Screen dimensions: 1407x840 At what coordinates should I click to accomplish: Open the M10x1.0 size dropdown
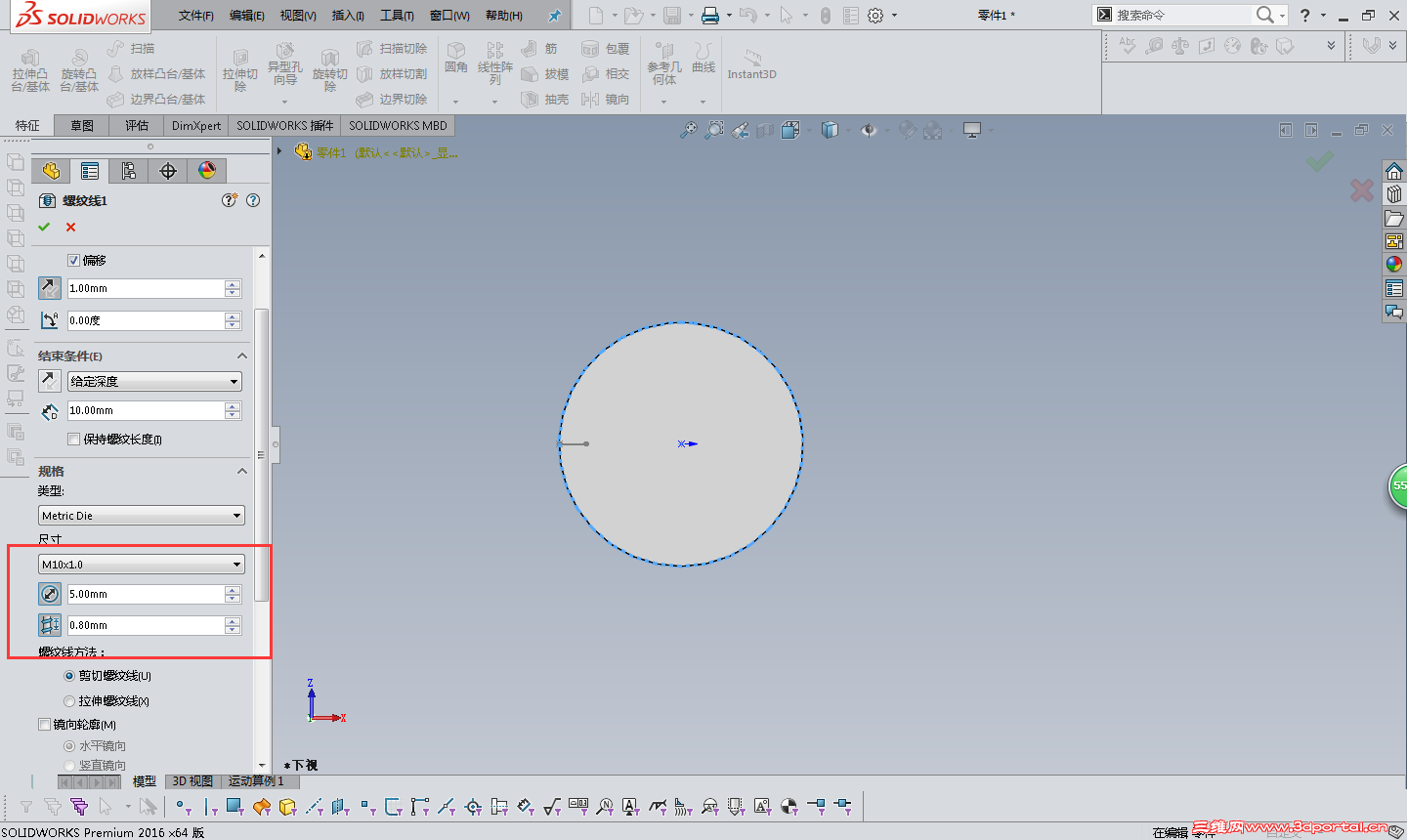[x=142, y=565]
